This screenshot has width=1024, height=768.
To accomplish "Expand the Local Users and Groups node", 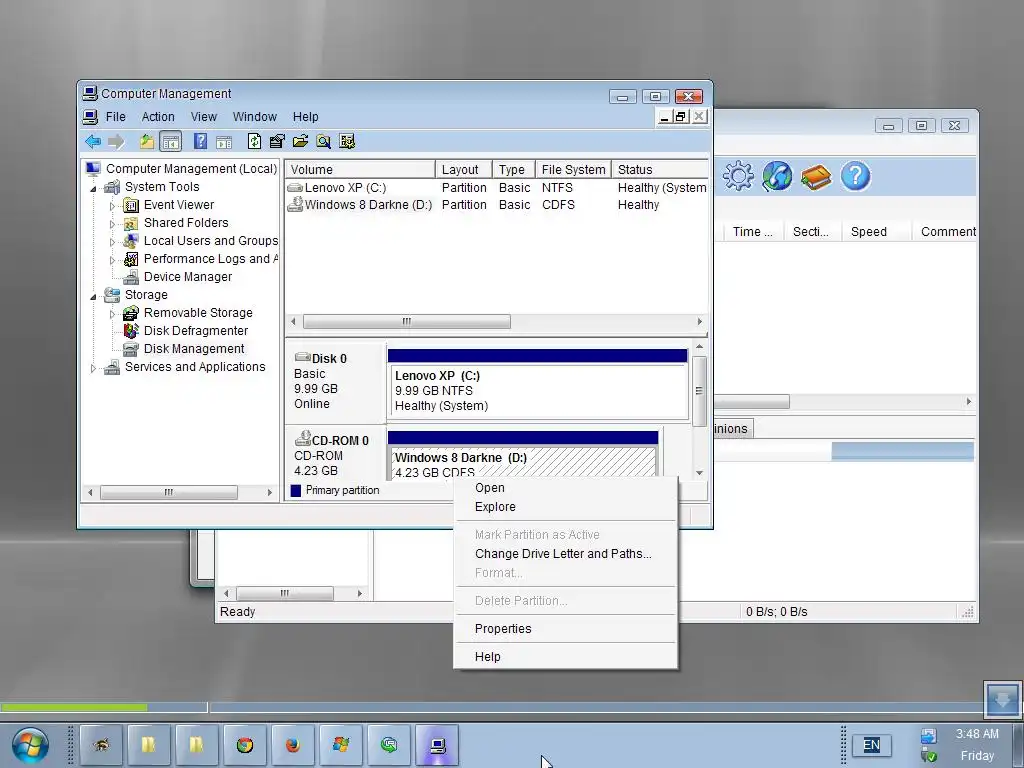I will pos(112,242).
